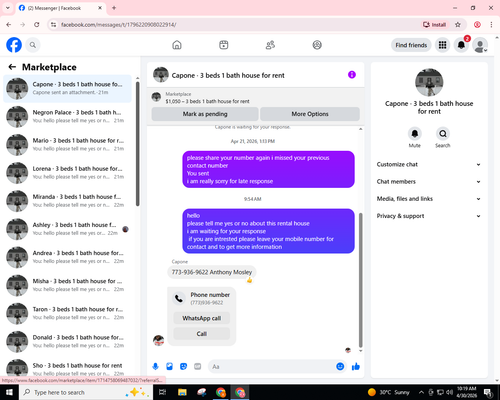500x400 pixels.
Task: Expand Chat members section
Action: coord(429,182)
